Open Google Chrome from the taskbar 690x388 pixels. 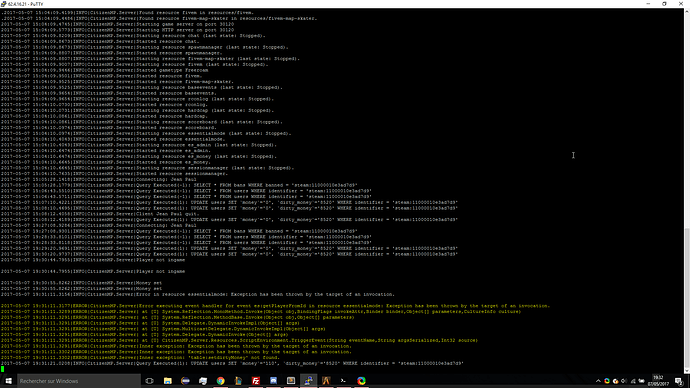(x=220, y=381)
